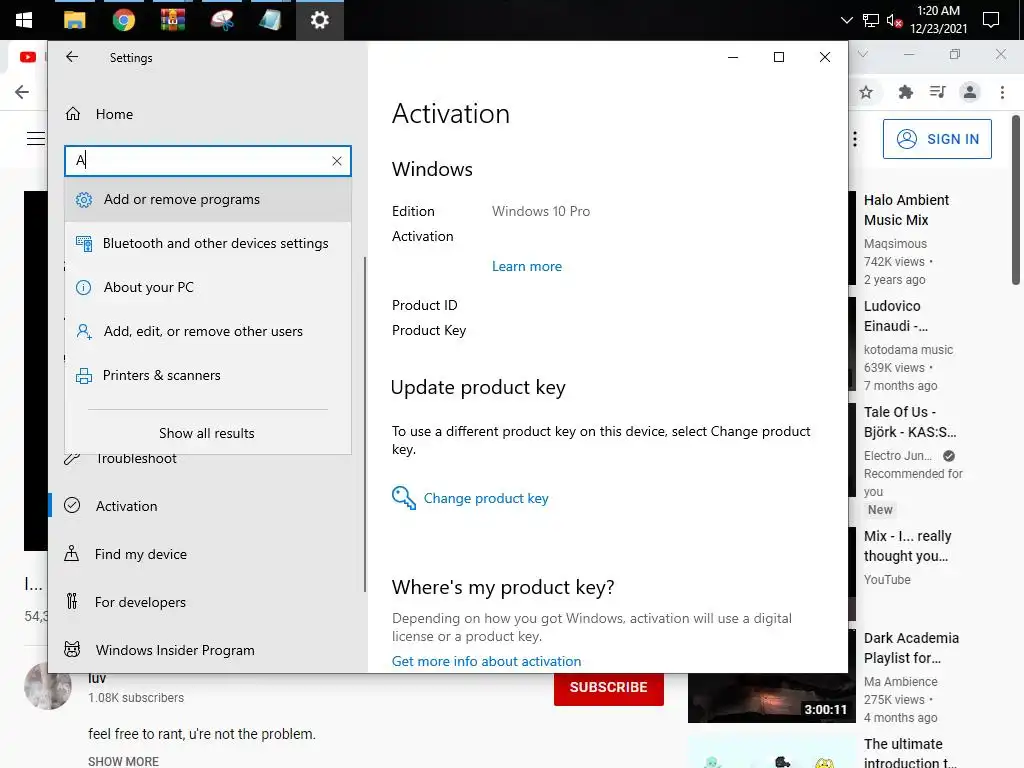Screen dimensions: 1024x768
Task: Click the key icon beside Change product key
Action: (x=404, y=498)
